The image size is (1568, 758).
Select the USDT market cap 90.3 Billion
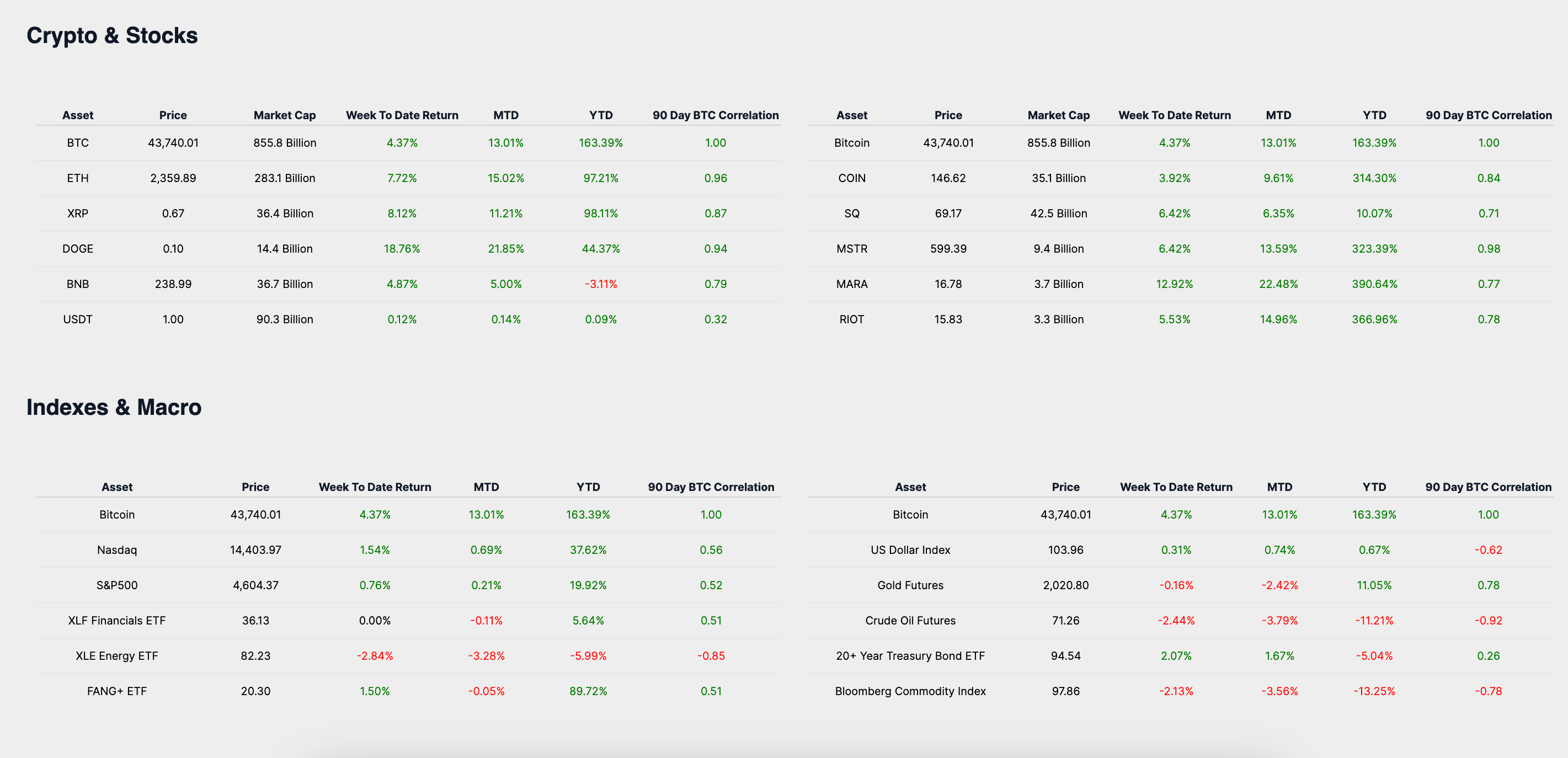pos(284,319)
